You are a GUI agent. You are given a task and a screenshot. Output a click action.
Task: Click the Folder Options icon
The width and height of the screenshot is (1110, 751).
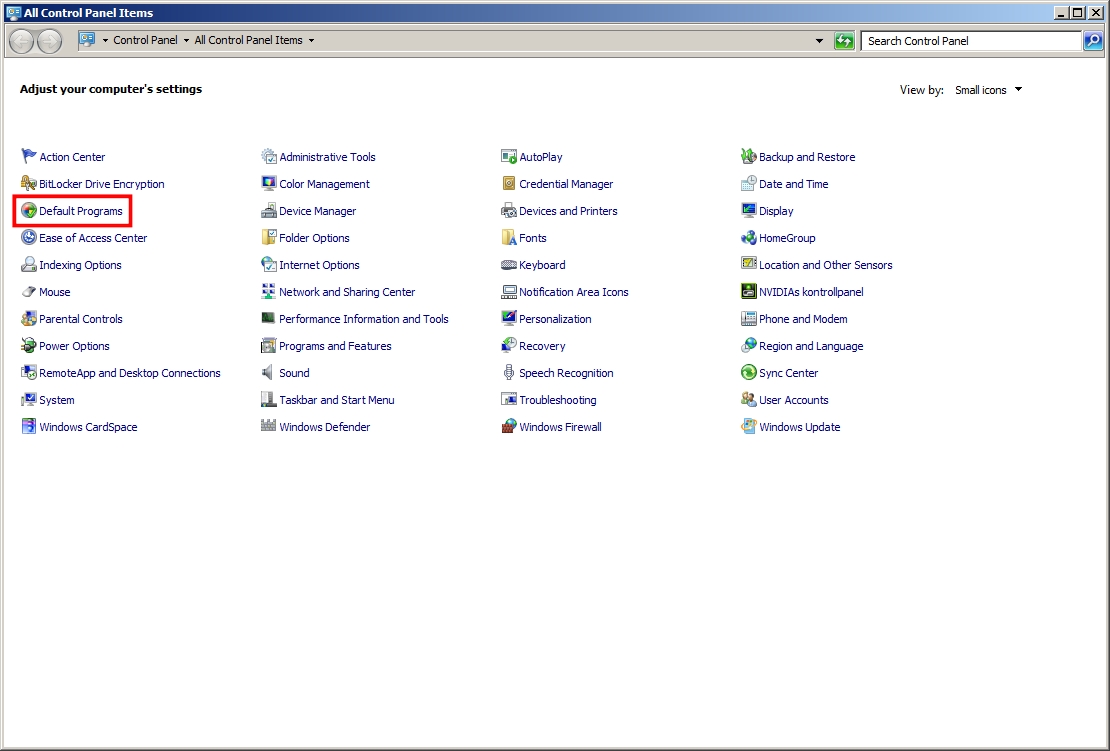268,237
